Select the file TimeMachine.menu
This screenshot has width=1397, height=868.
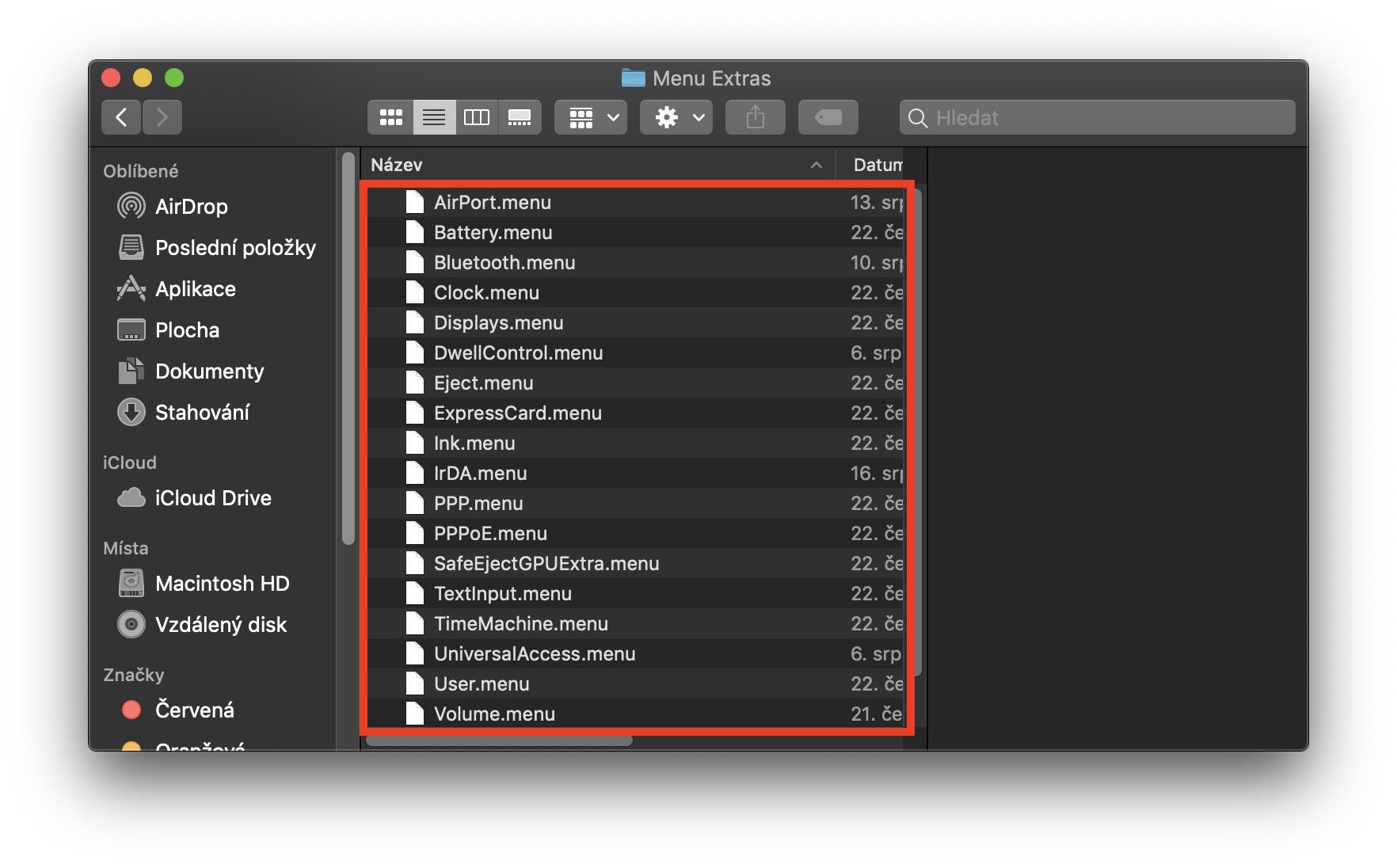522,623
